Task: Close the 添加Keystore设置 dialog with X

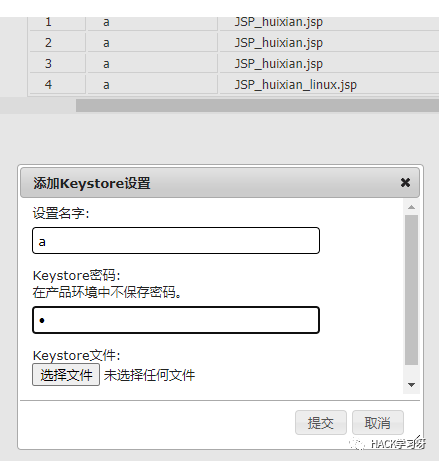Action: [405, 183]
